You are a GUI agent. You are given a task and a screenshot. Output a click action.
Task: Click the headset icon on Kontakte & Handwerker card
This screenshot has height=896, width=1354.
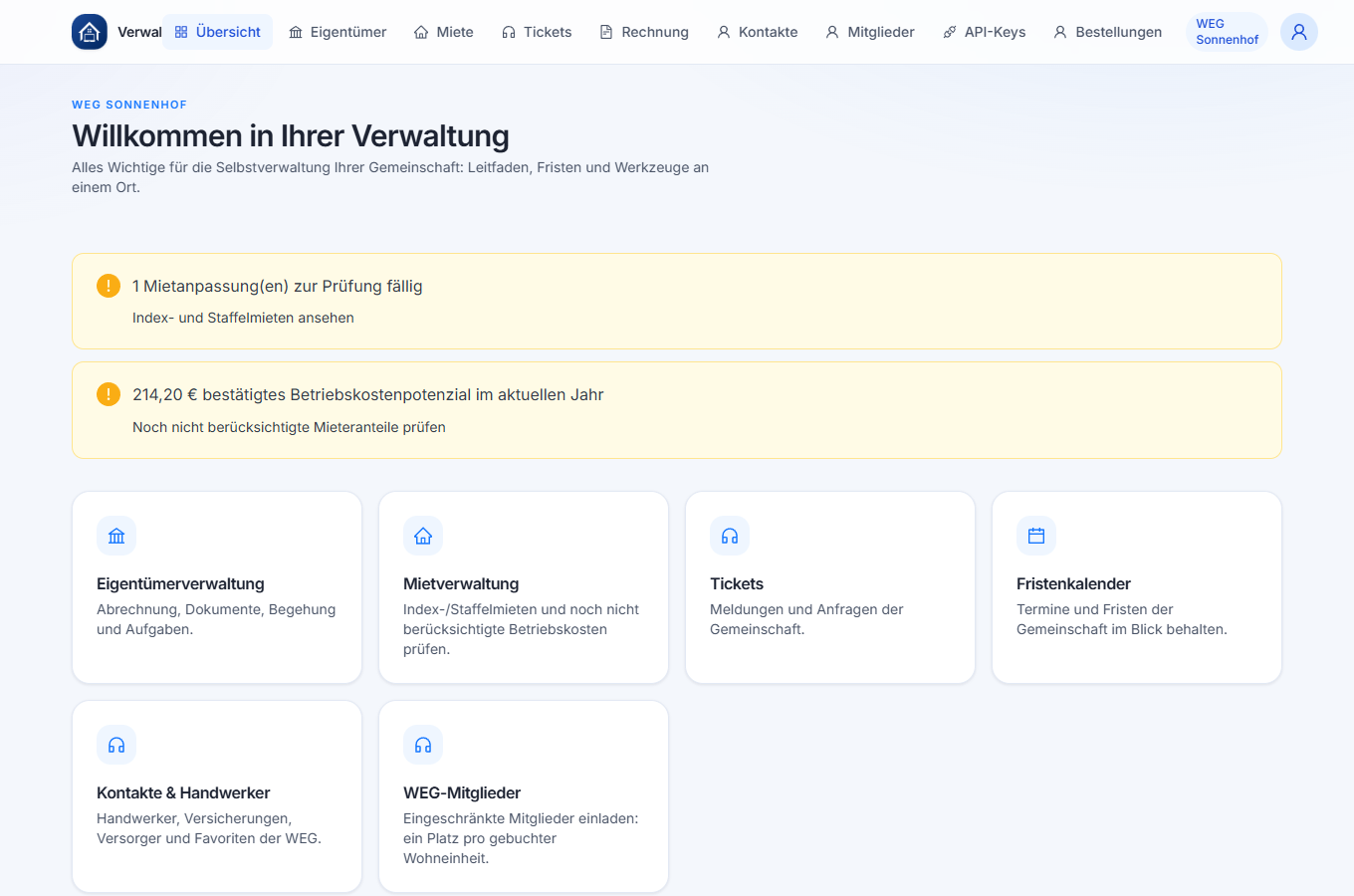[116, 745]
